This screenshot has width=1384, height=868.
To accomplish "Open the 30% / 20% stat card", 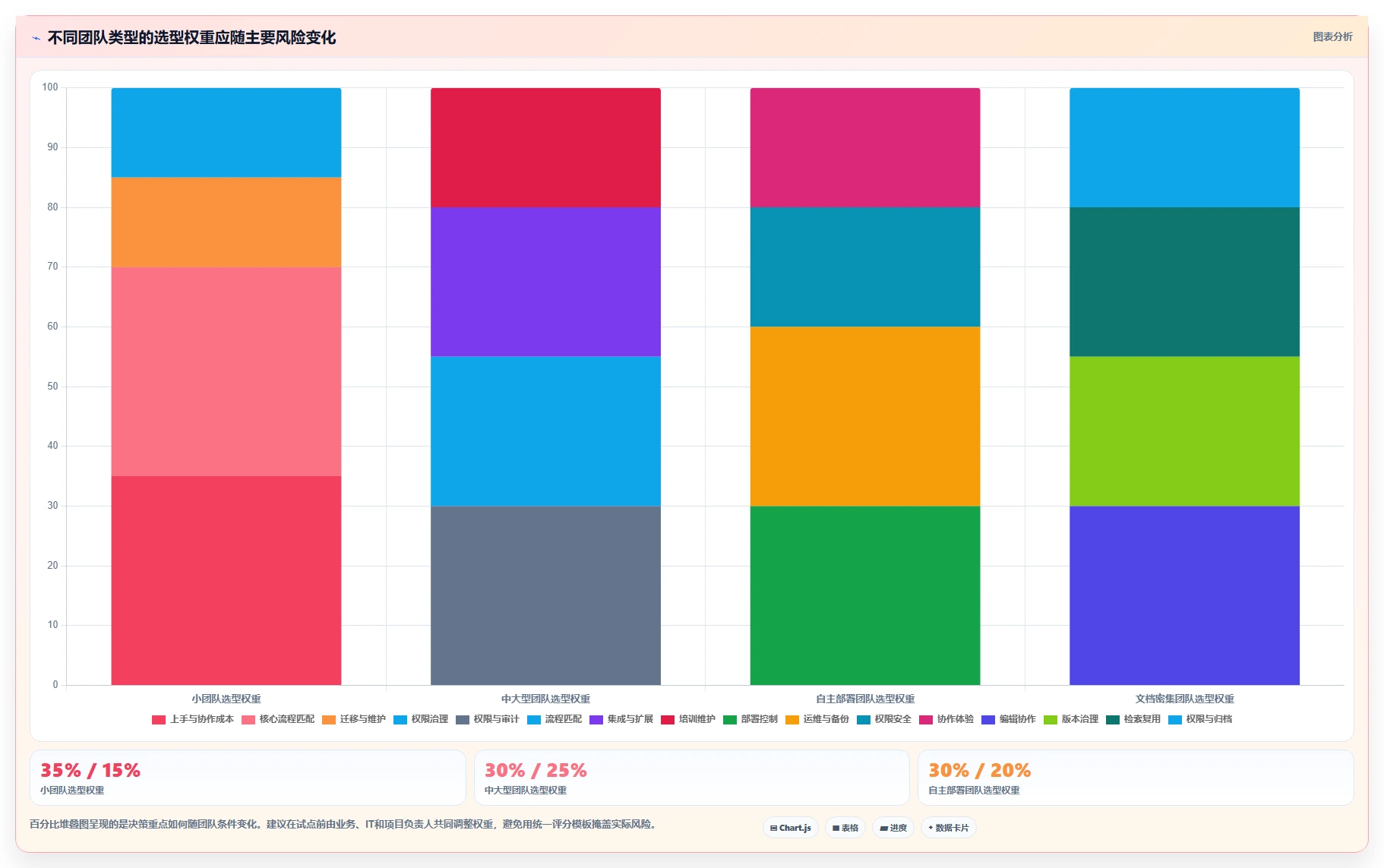I will [1136, 778].
